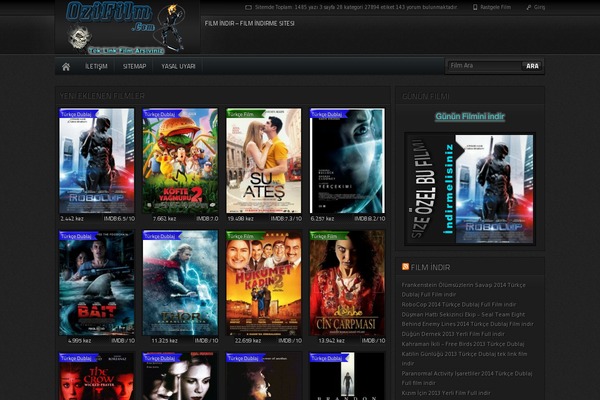Click the FILM İNDİR sidebar heading
This screenshot has height=400, width=600.
pyautogui.click(x=430, y=267)
